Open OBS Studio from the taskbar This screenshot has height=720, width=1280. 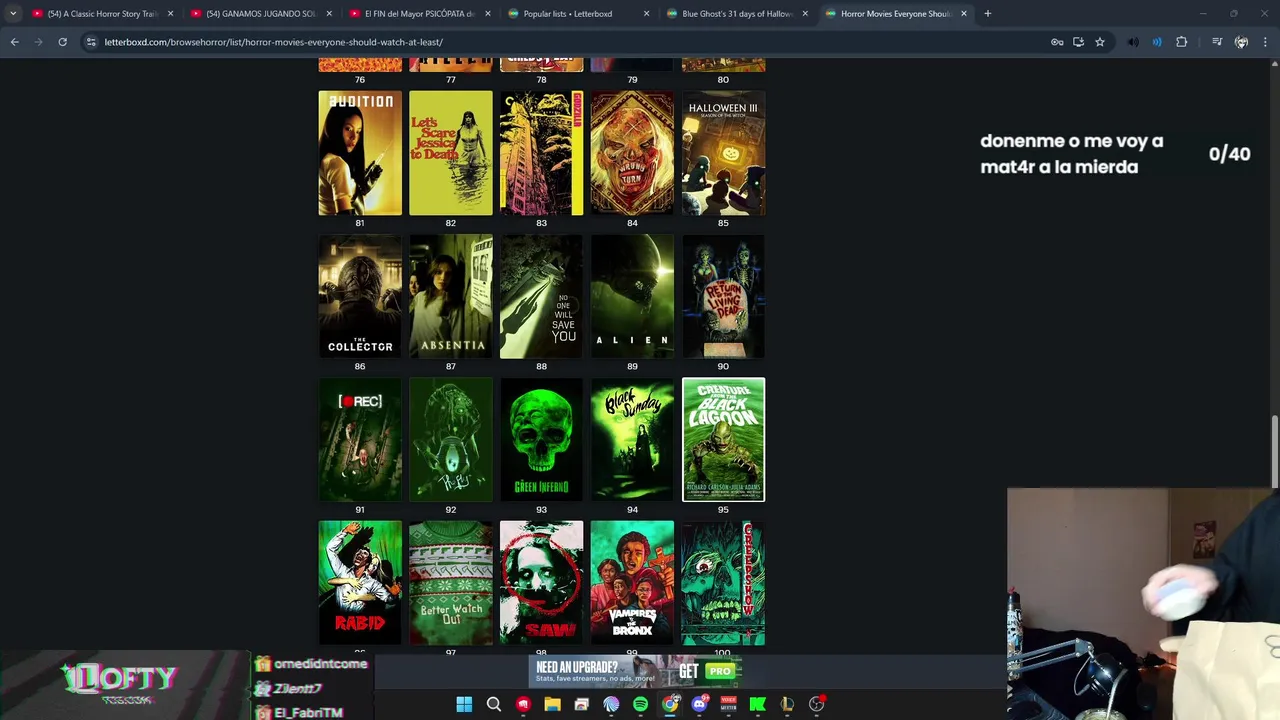click(x=817, y=704)
